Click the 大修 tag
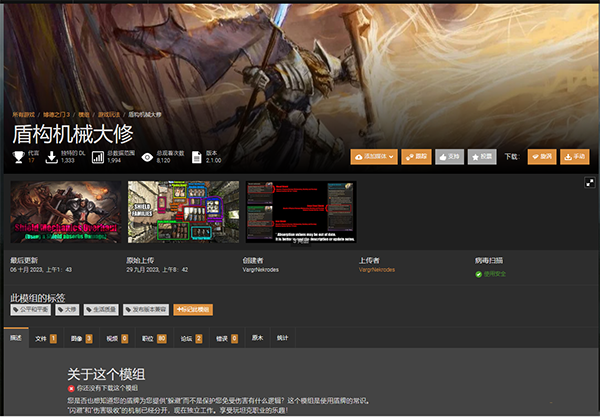The height and width of the screenshot is (417, 600). click(x=67, y=309)
